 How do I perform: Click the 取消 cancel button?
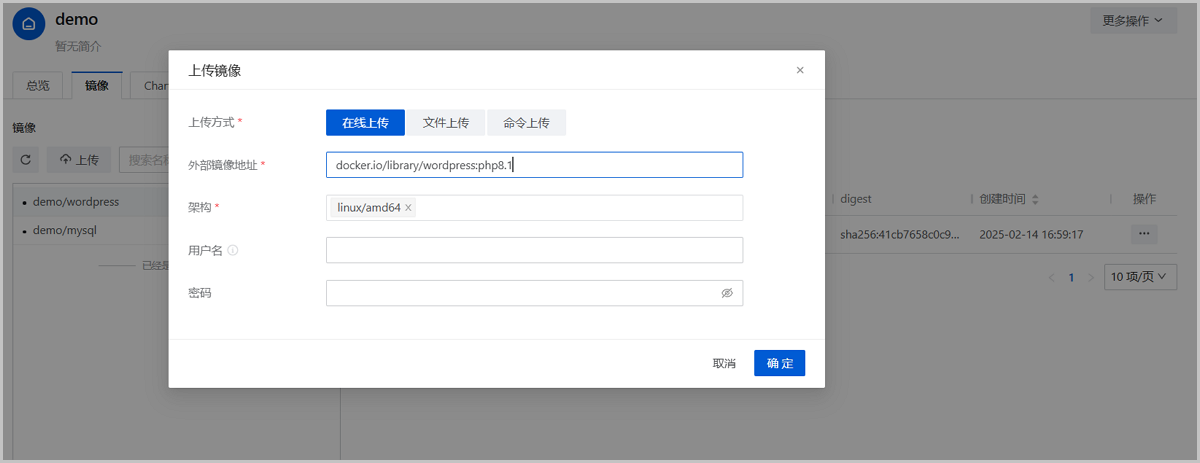click(x=724, y=363)
